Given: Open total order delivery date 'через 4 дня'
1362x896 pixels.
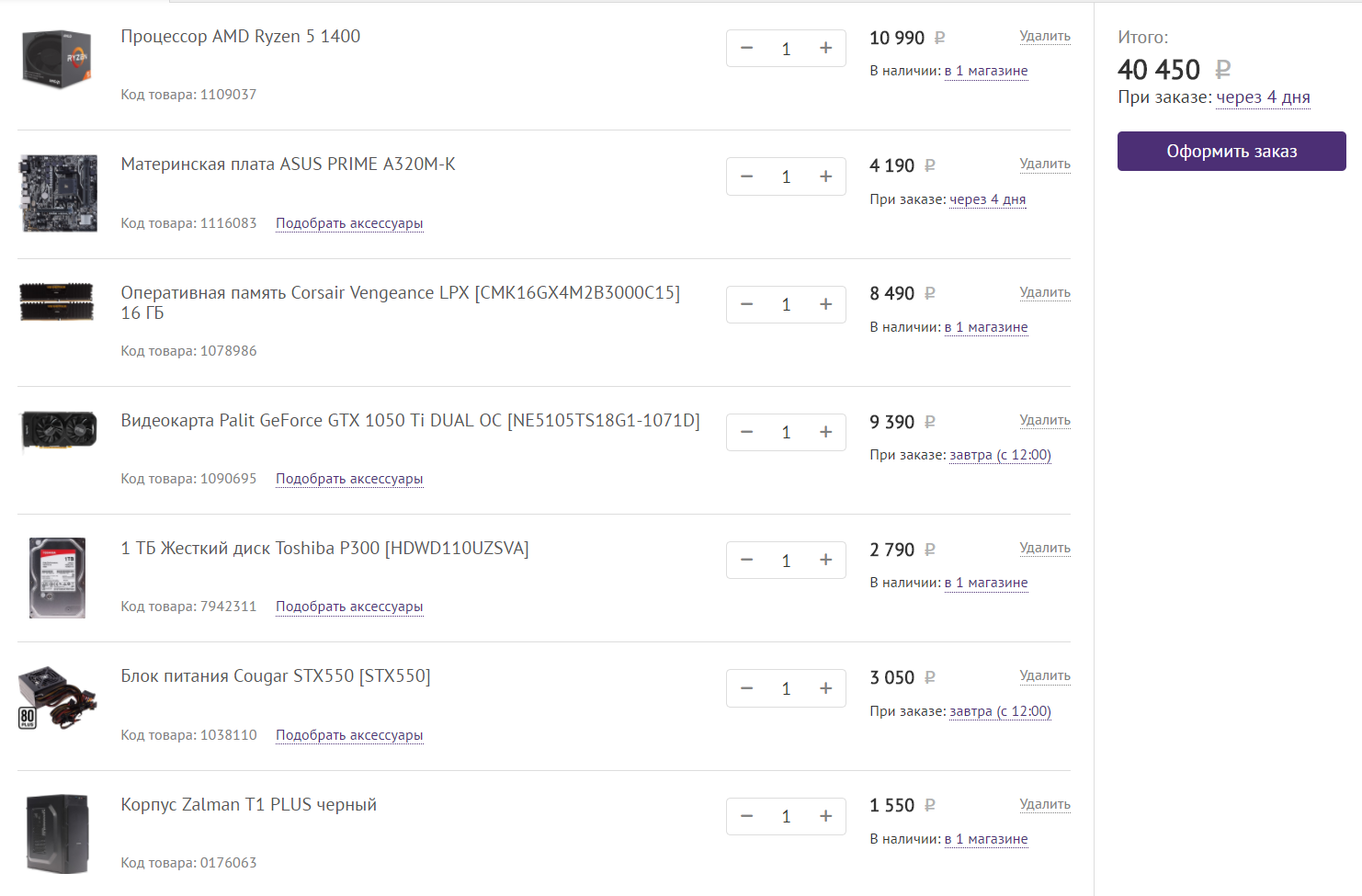Looking at the screenshot, I should [1263, 97].
